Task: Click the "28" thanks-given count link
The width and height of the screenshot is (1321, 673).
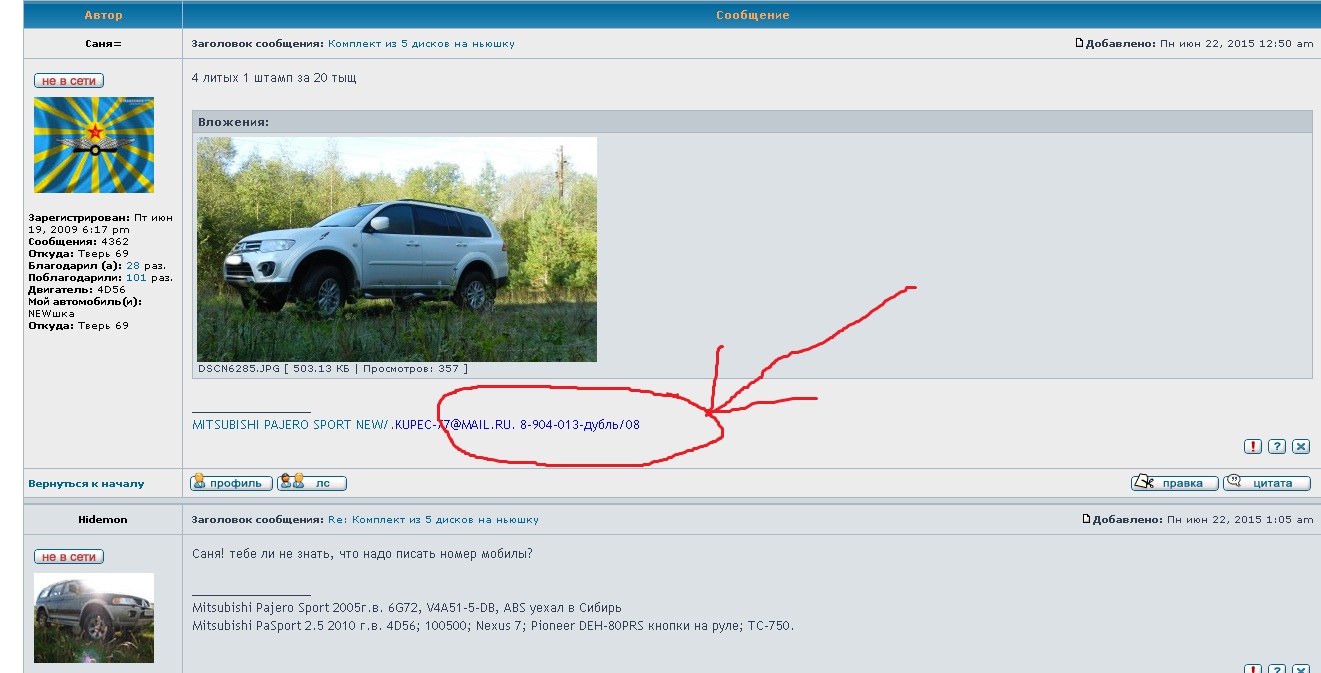Action: point(132,266)
